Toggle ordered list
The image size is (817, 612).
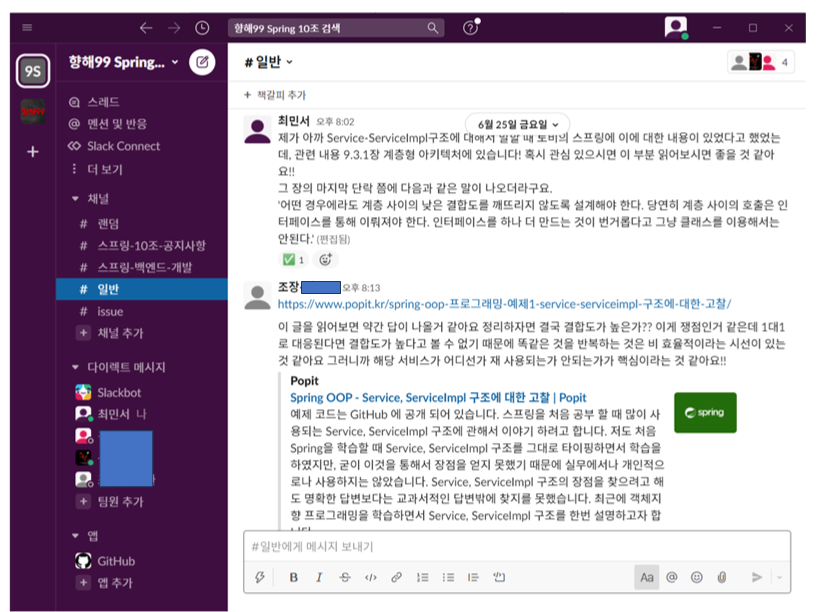click(423, 577)
